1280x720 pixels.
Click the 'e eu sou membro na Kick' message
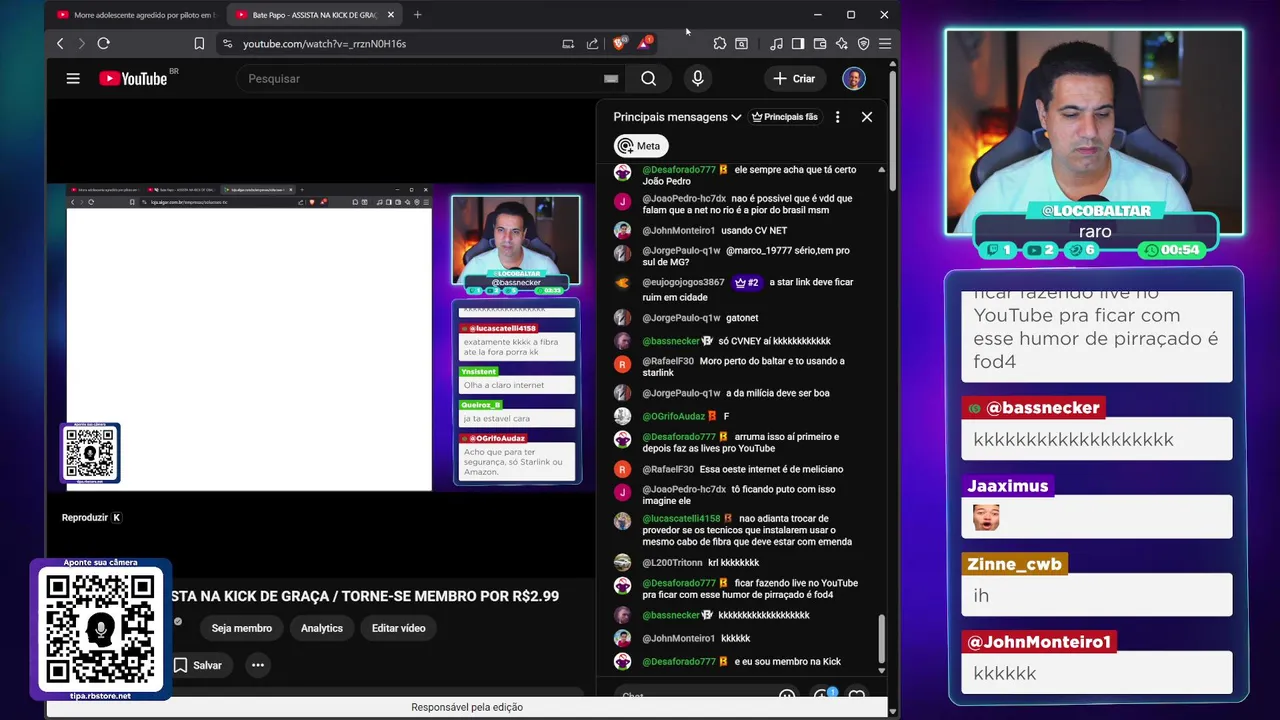[787, 662]
